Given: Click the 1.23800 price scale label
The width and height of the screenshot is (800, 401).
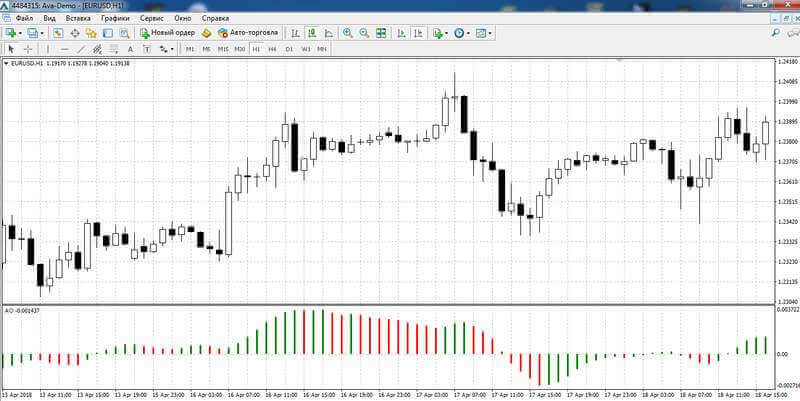Looking at the screenshot, I should click(788, 141).
